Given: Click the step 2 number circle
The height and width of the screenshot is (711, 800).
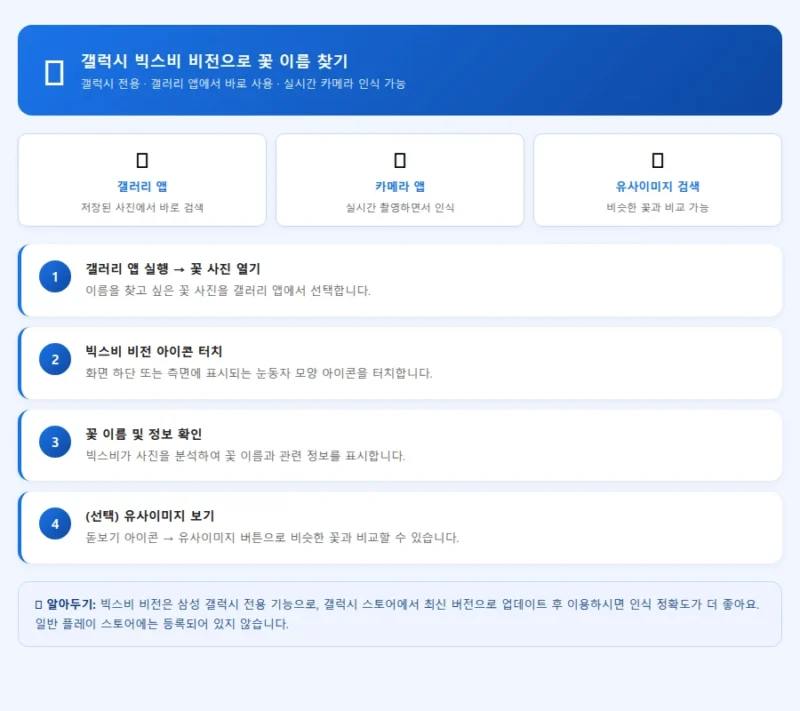Looking at the screenshot, I should (x=55, y=359).
